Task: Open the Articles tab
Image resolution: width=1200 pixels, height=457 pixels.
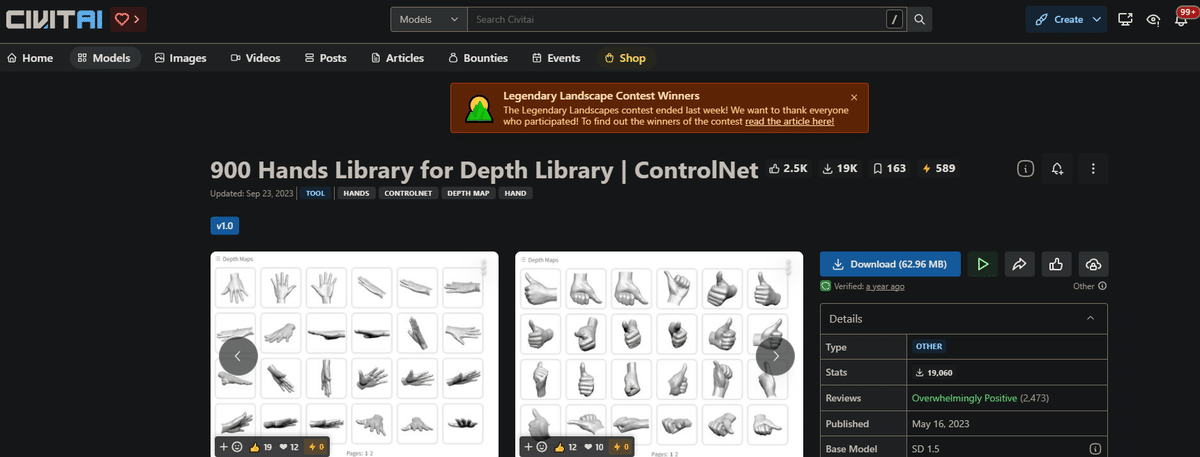Action: coord(397,58)
